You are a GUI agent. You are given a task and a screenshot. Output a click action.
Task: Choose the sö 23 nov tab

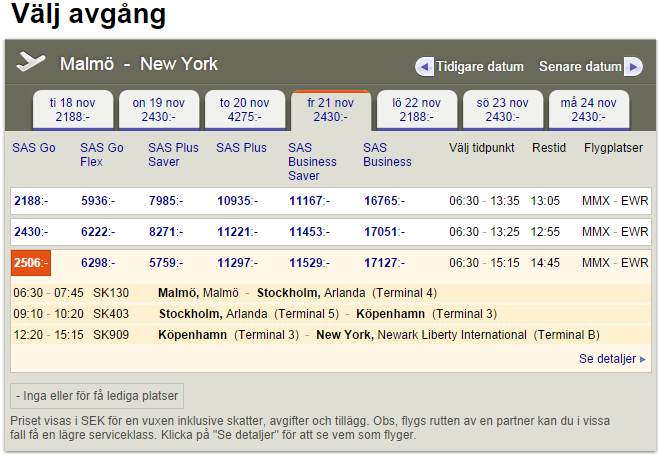[x=503, y=110]
